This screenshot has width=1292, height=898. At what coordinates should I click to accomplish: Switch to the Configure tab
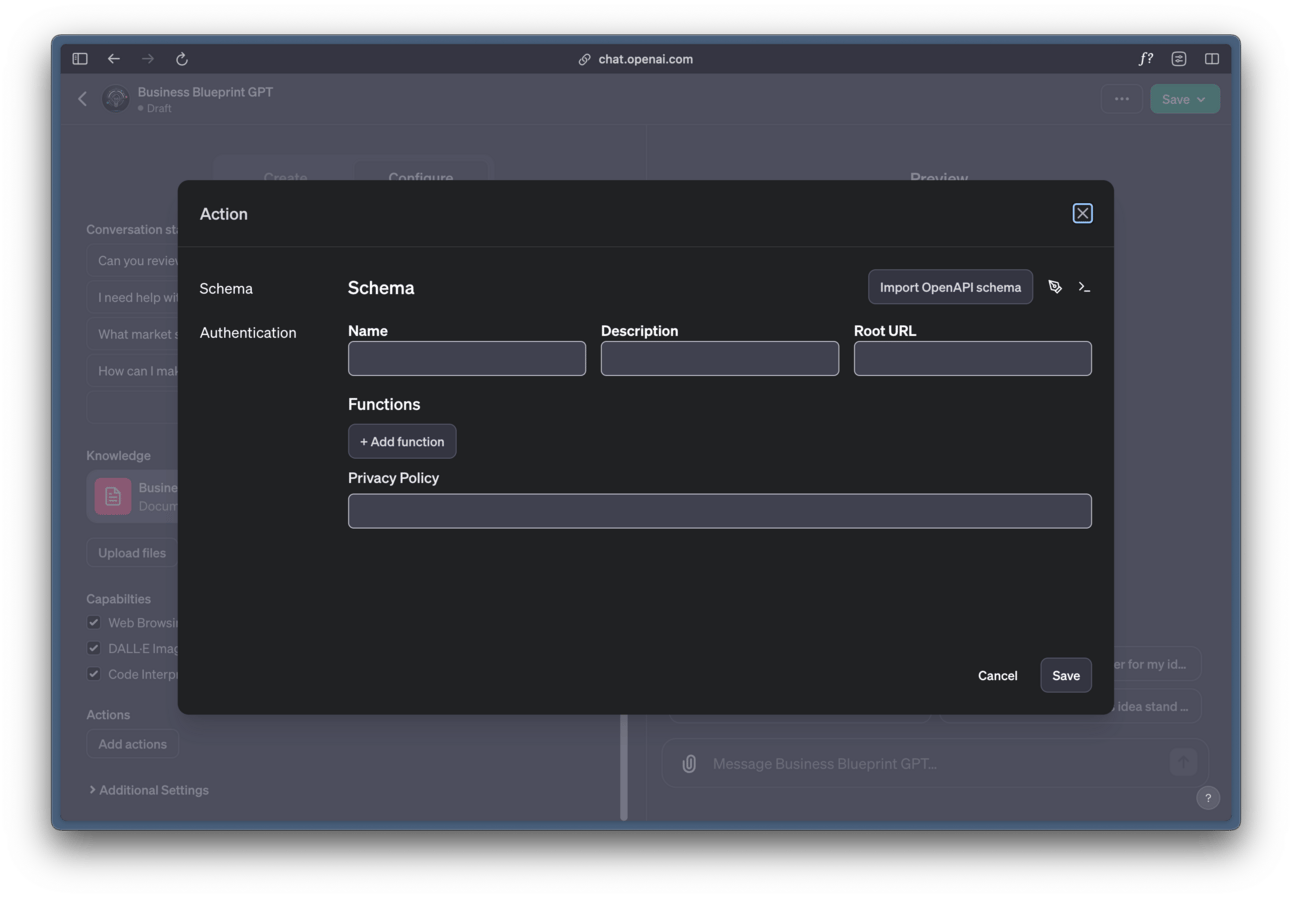(421, 177)
